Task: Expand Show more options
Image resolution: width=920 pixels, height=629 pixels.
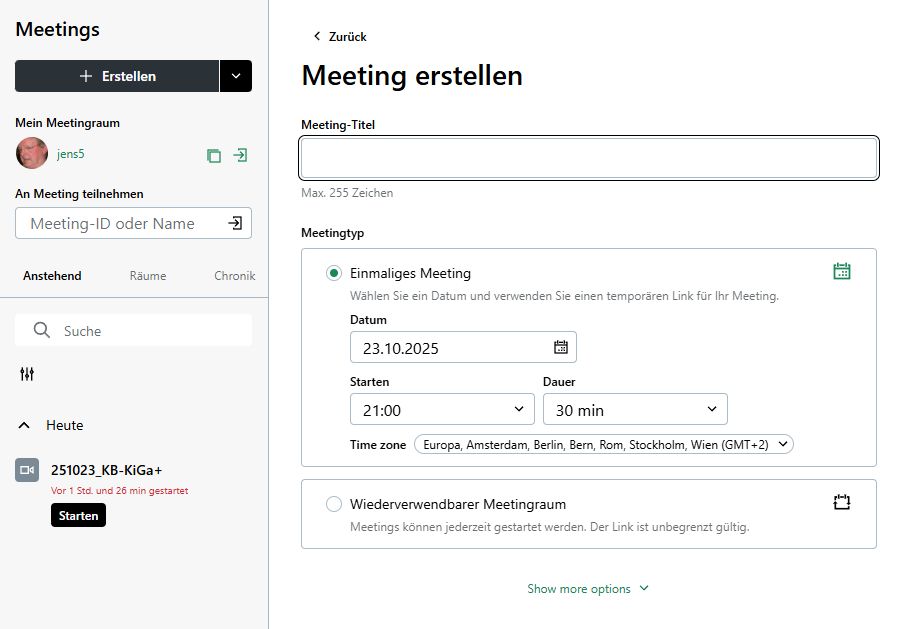Action: [x=588, y=588]
